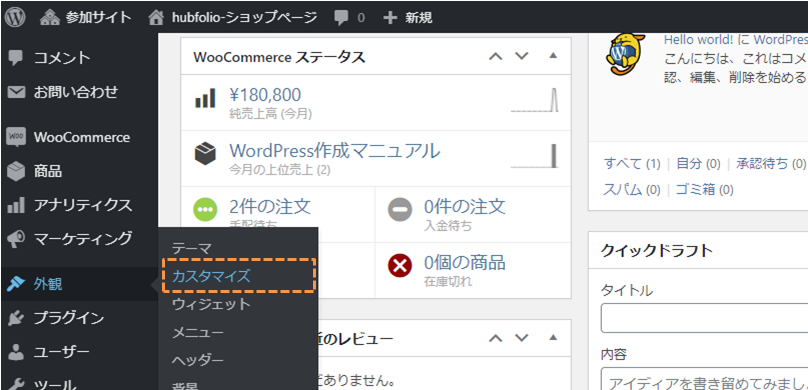The width and height of the screenshot is (808, 390).
Task: Click the box icon beside 商品
Action: [16, 171]
